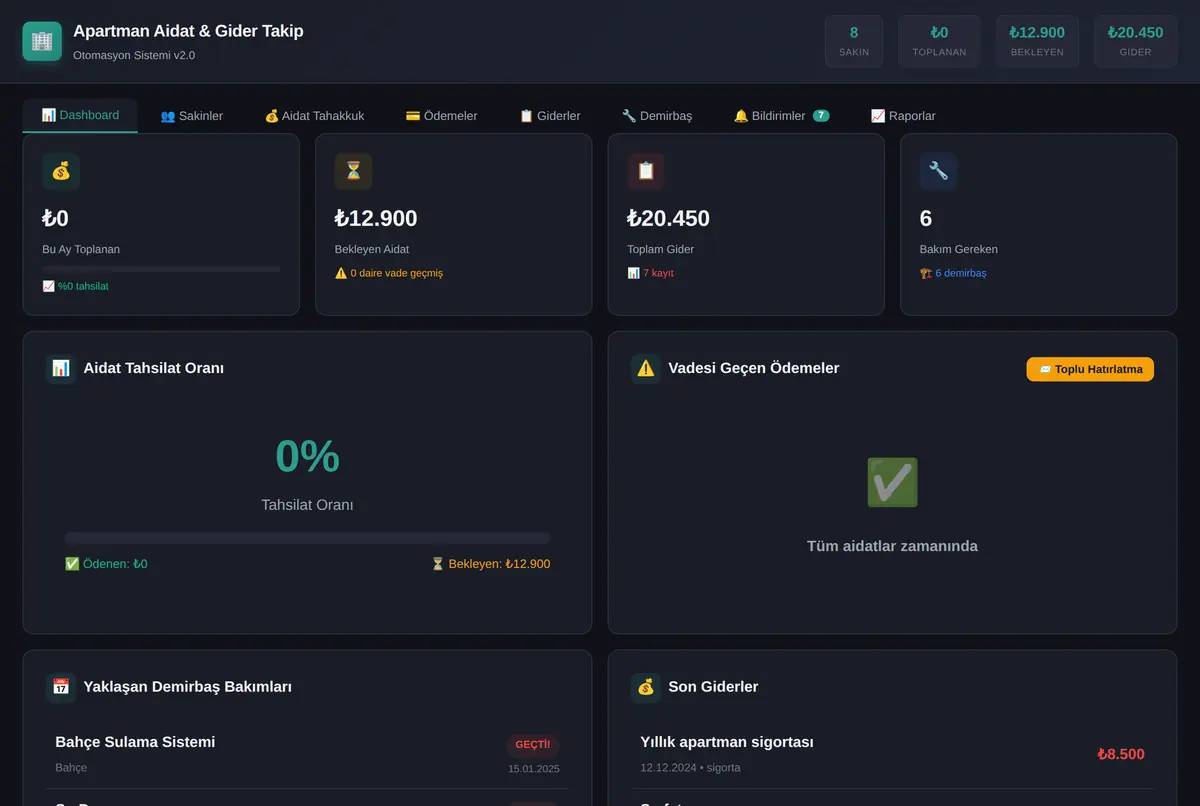
Task: Click "Ödenen: ₺0" text
Action: point(106,564)
